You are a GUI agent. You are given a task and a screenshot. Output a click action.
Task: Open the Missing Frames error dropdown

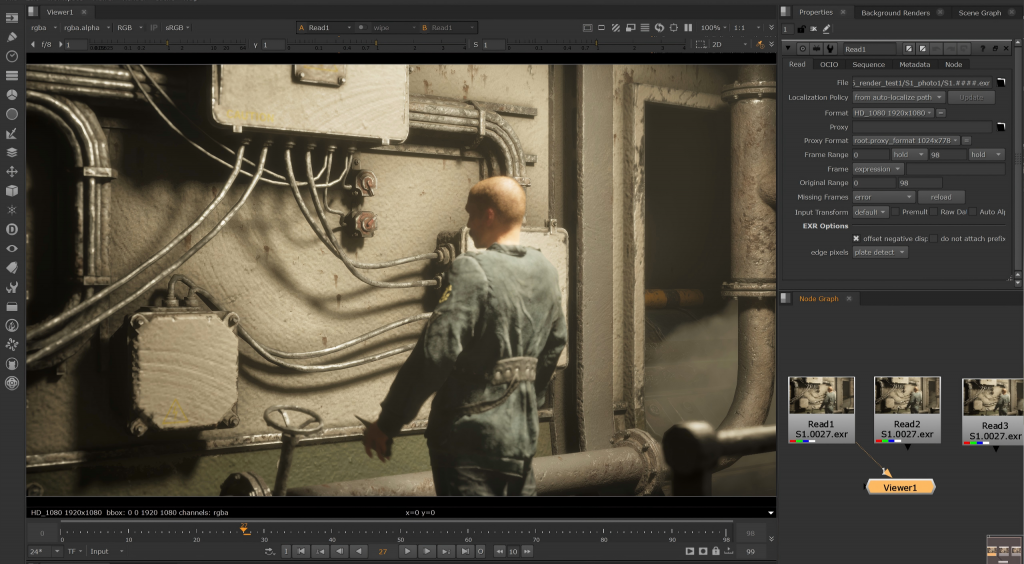(883, 196)
